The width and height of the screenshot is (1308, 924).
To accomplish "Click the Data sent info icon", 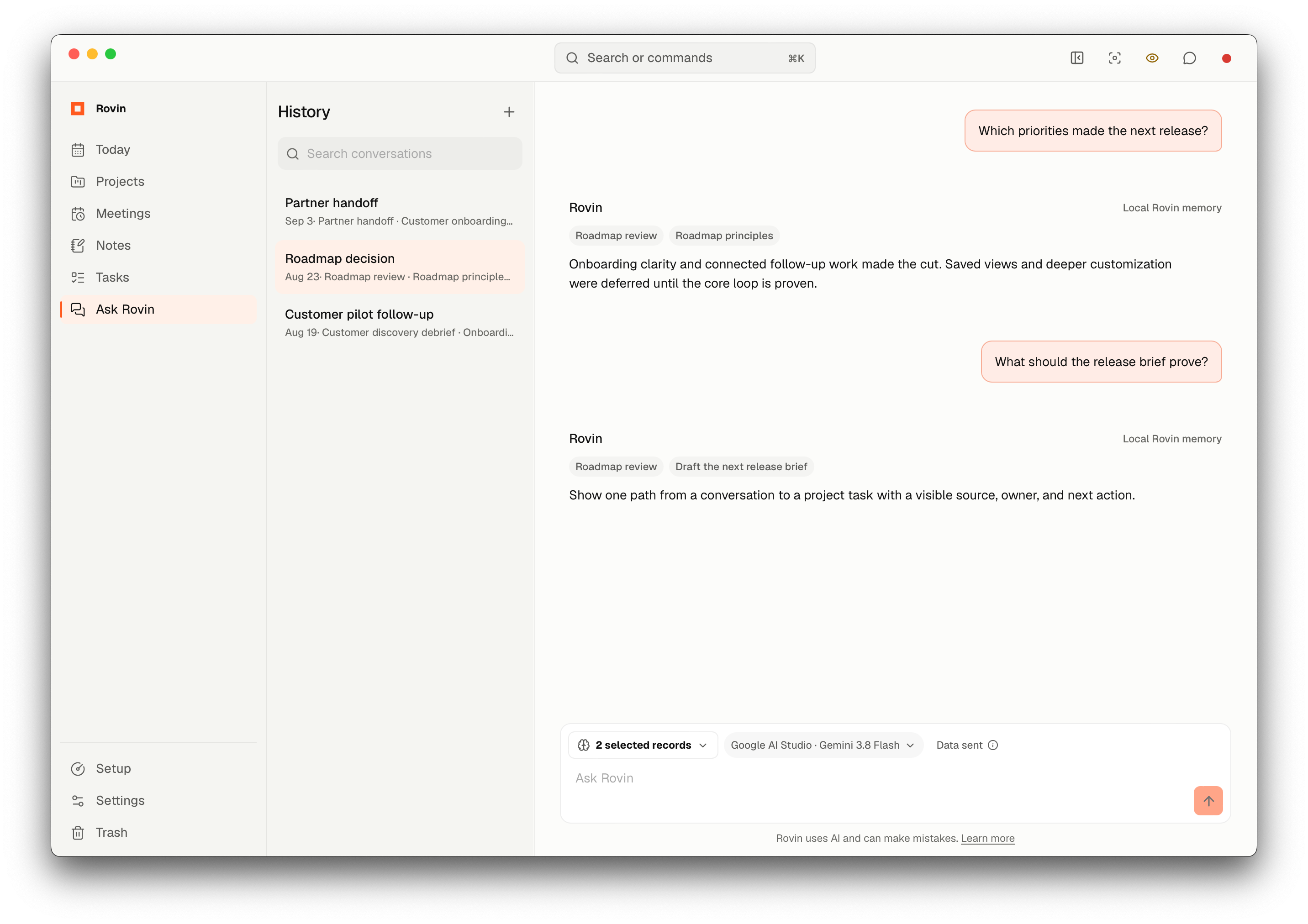I will coord(993,745).
